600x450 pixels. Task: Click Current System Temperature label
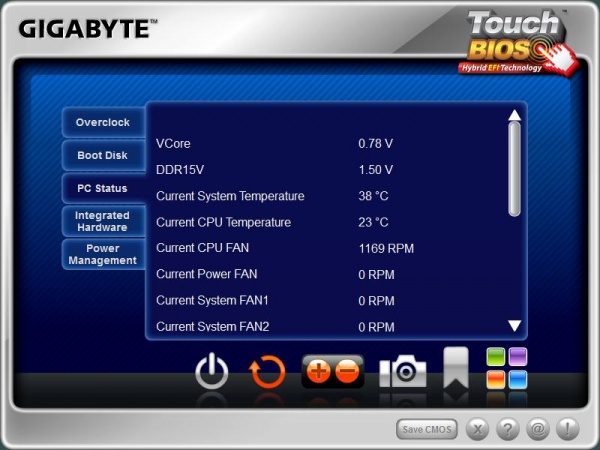[x=230, y=196]
